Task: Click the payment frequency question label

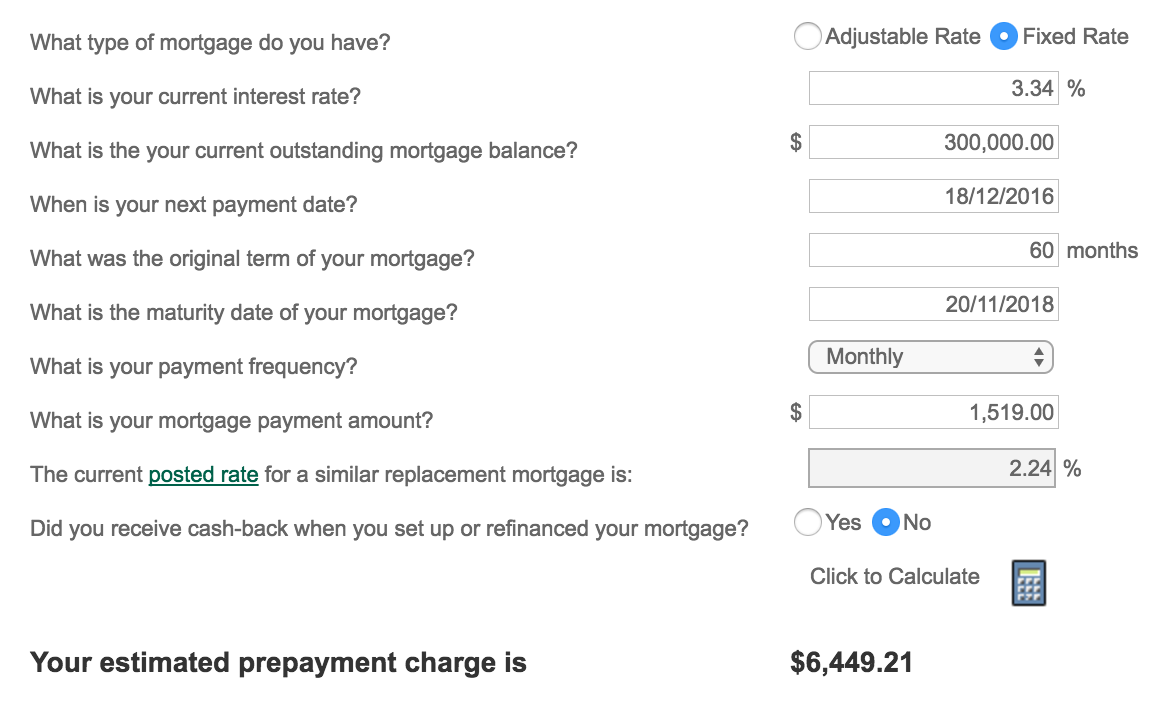Action: (x=193, y=366)
